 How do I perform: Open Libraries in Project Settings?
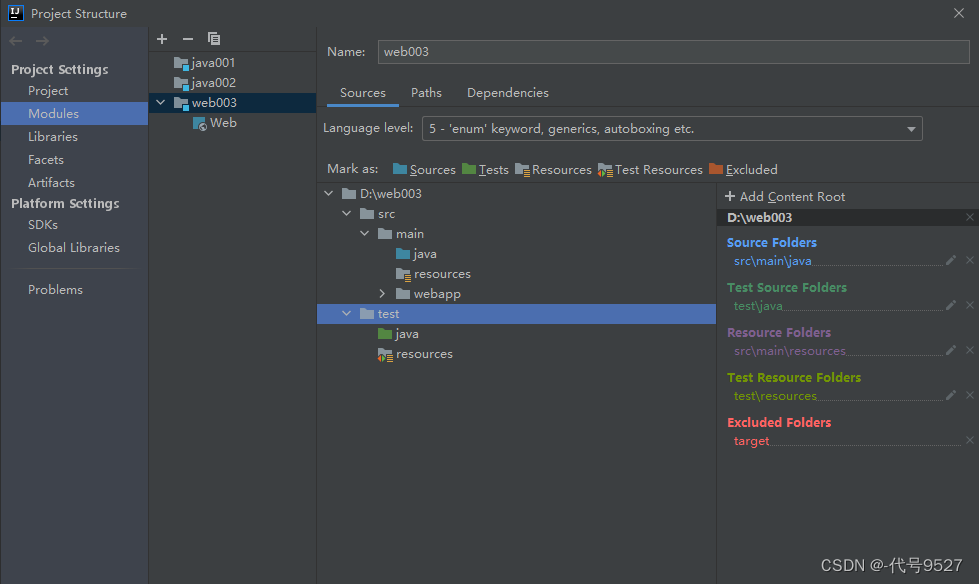tap(53, 137)
